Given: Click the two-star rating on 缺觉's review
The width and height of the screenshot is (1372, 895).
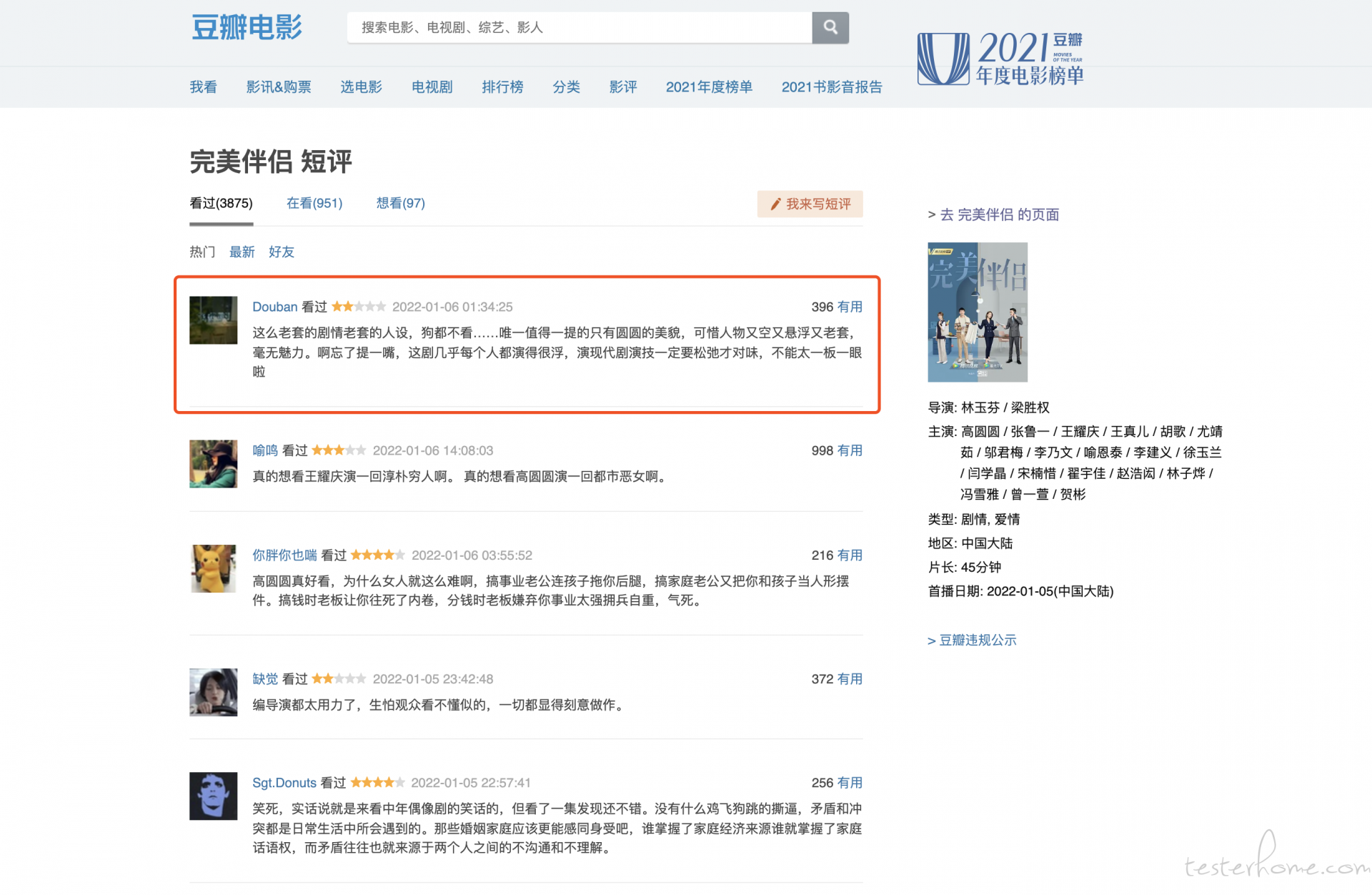Looking at the screenshot, I should tap(339, 678).
